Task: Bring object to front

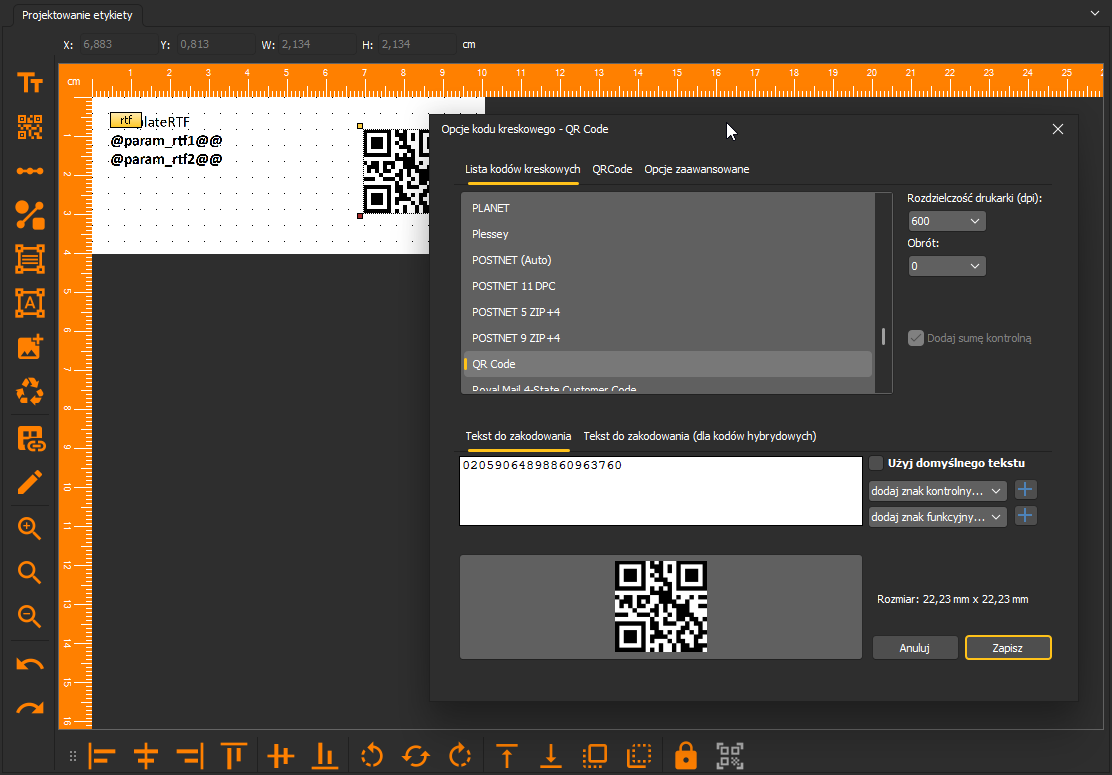Action: pyautogui.click(x=506, y=756)
